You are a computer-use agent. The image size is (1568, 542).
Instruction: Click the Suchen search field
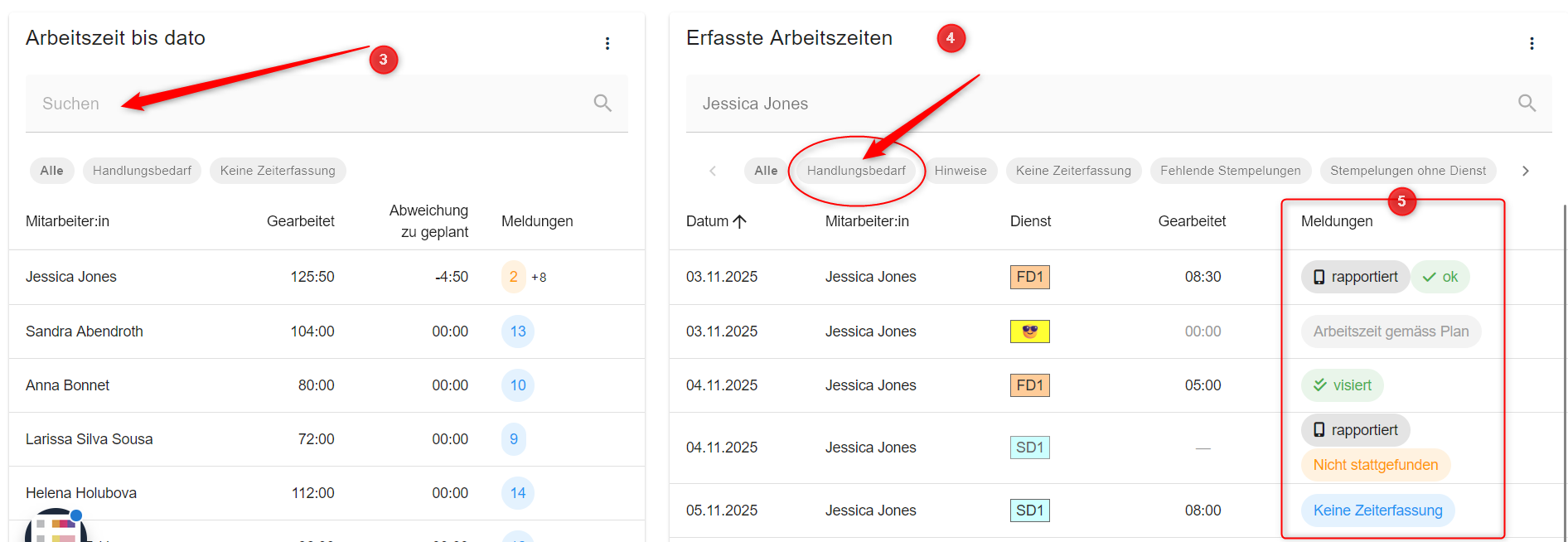tap(327, 104)
